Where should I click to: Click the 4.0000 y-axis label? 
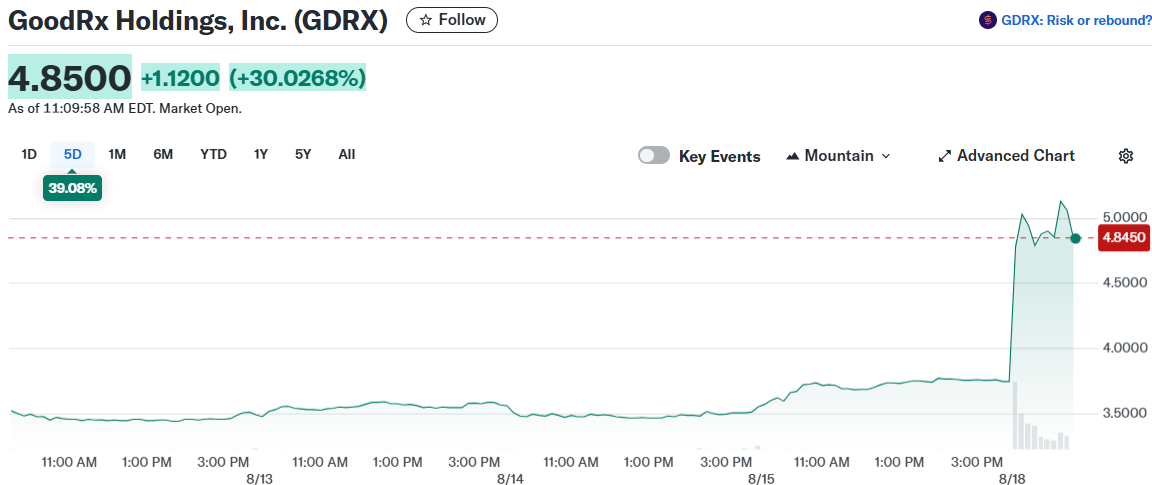1123,348
